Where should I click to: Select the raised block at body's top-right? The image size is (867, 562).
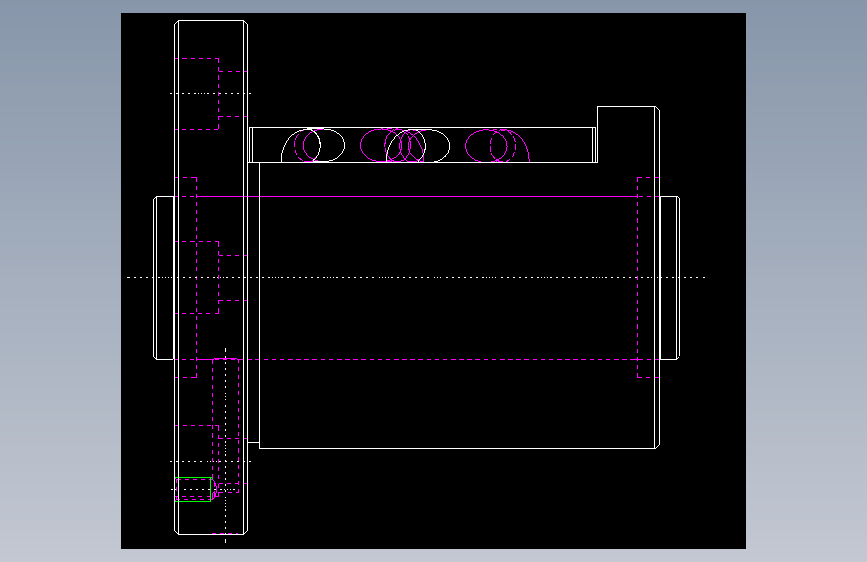(x=628, y=134)
